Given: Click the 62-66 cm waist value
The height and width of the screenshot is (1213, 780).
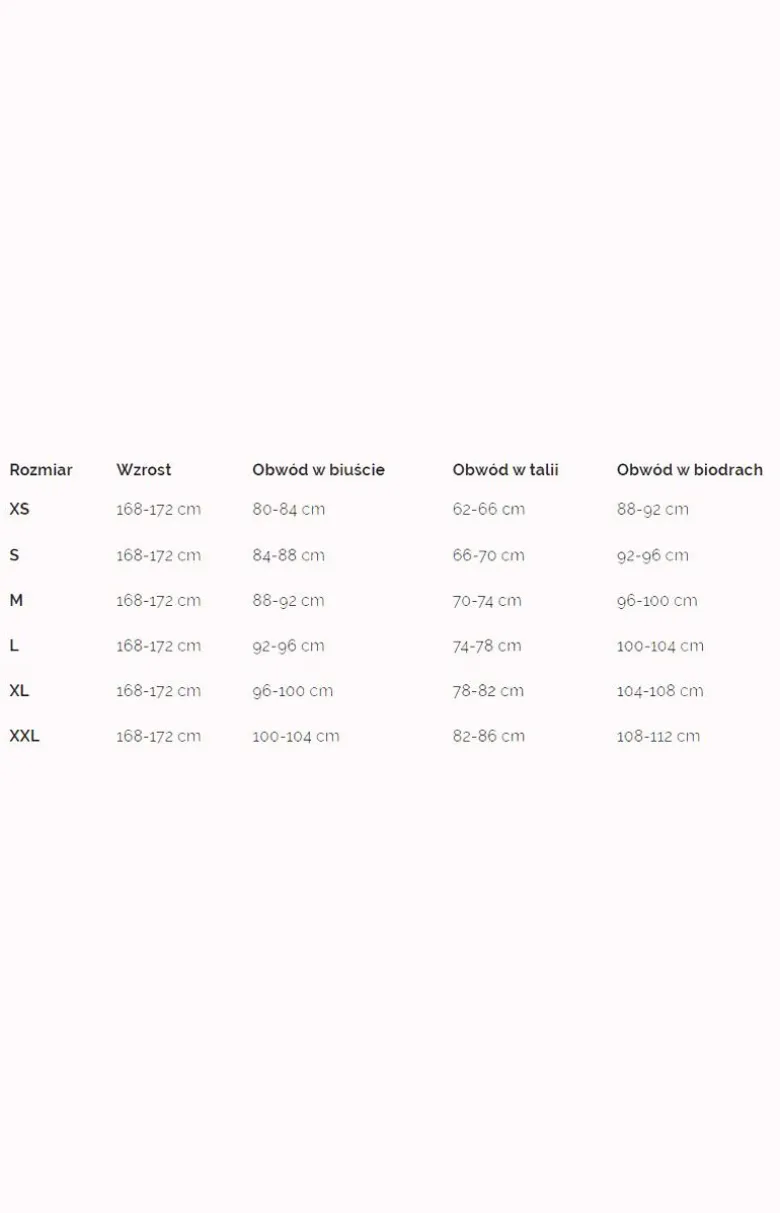Looking at the screenshot, I should coord(488,509).
